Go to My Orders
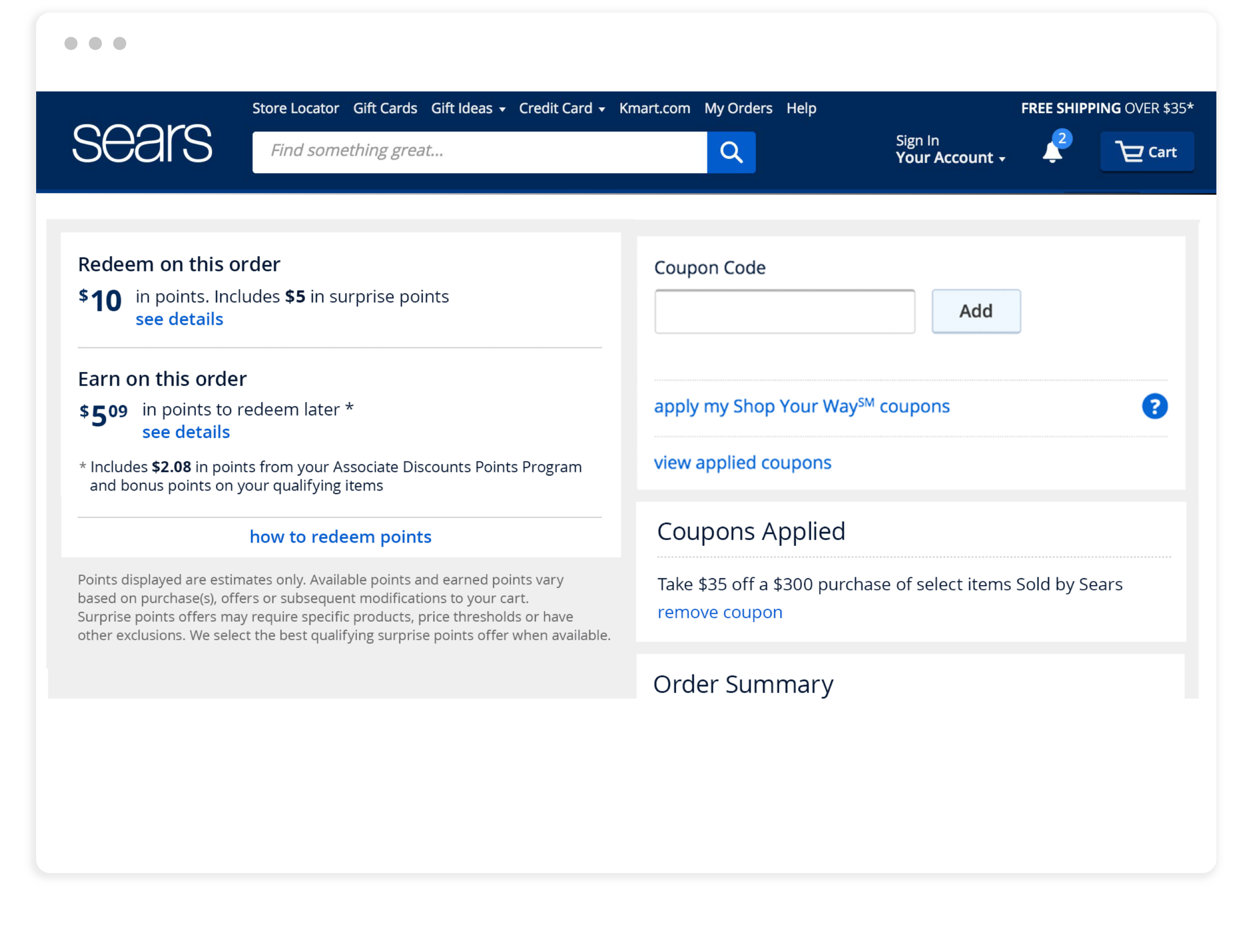1254x952 pixels. (x=738, y=108)
